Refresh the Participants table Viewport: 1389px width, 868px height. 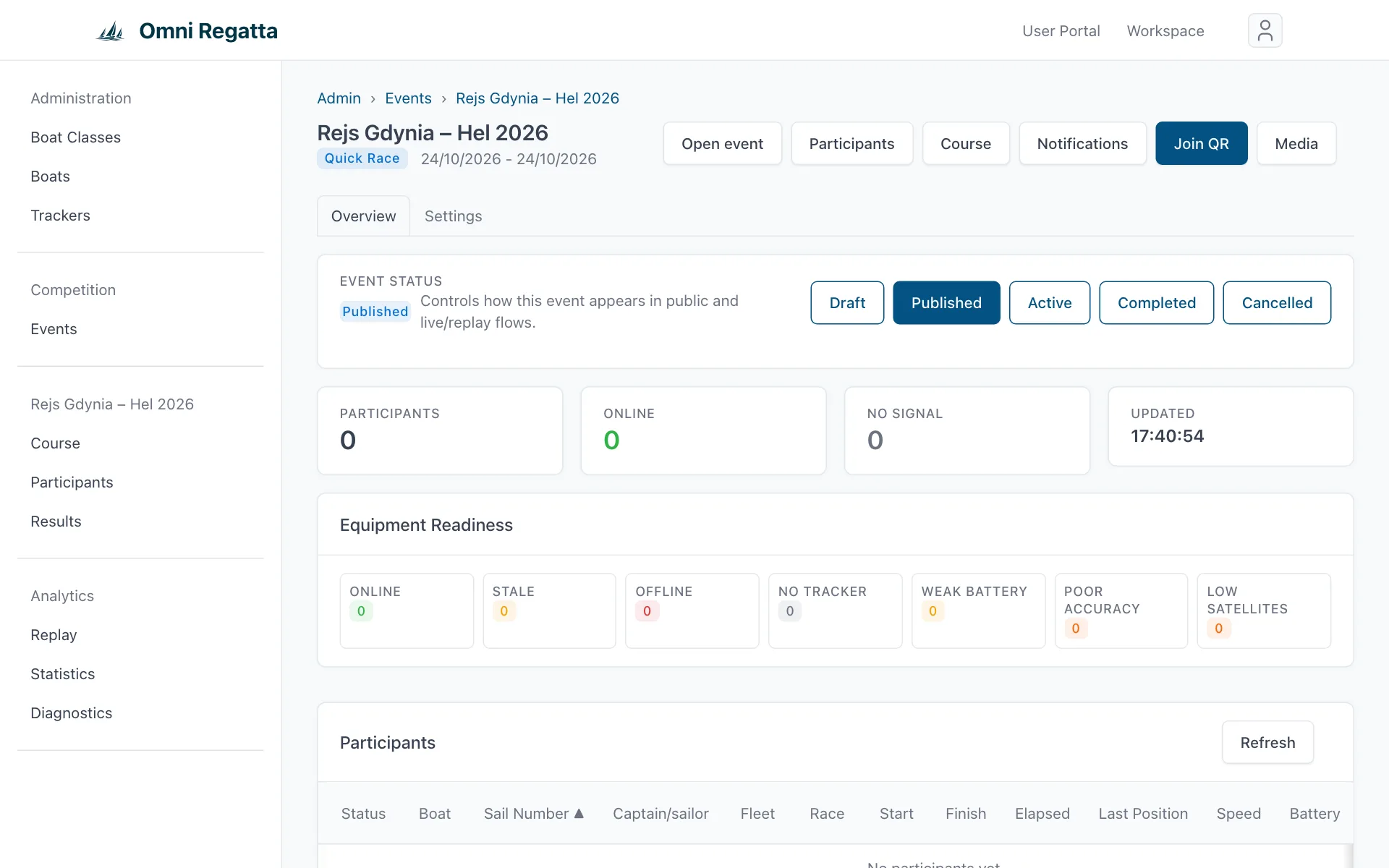(x=1267, y=742)
